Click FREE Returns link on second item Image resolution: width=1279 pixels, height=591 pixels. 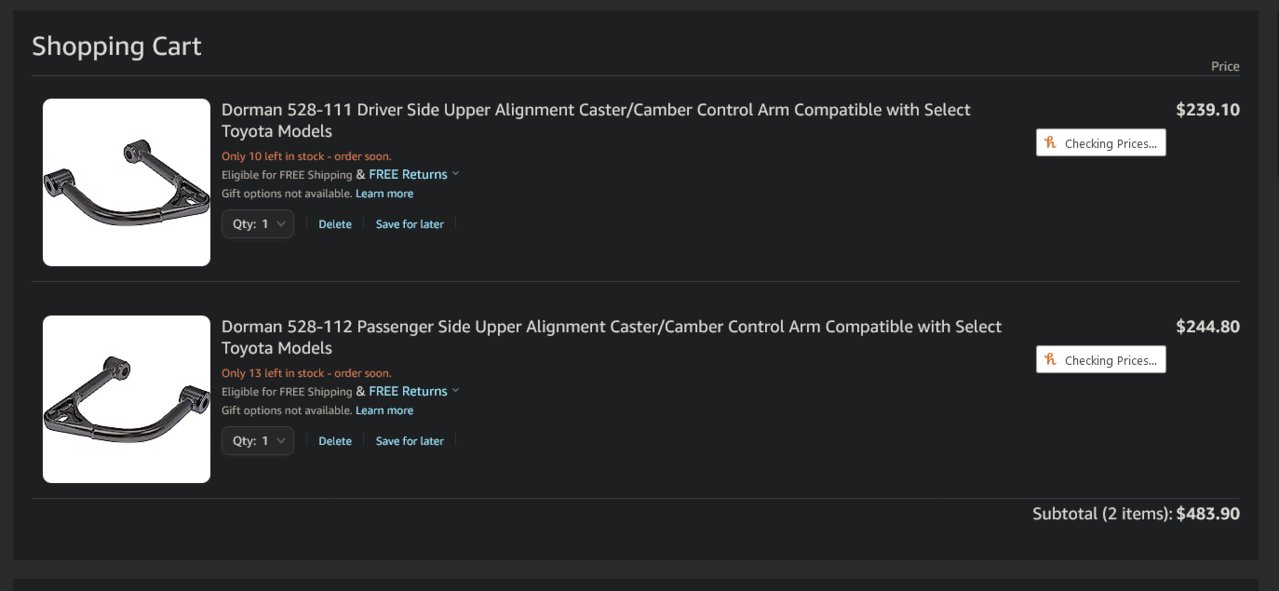pos(408,391)
